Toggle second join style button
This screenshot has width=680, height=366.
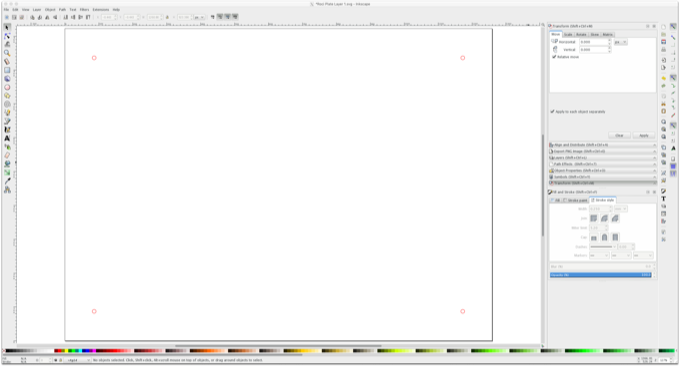(x=604, y=219)
